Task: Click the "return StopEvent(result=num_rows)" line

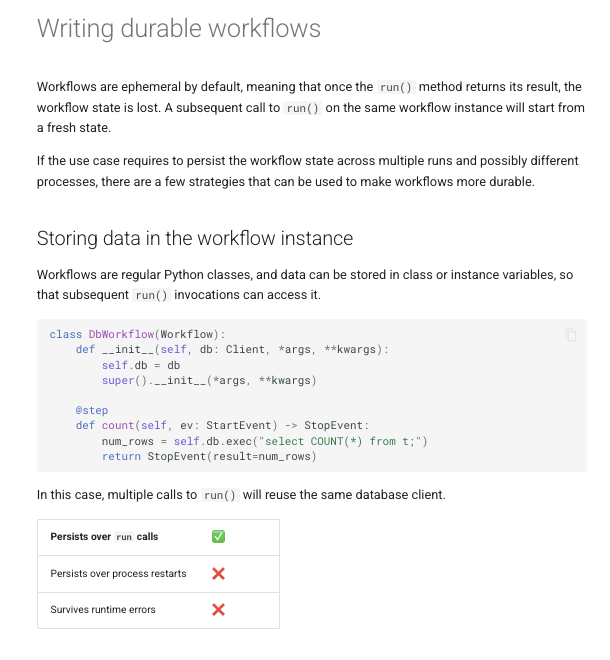Action: 208,456
